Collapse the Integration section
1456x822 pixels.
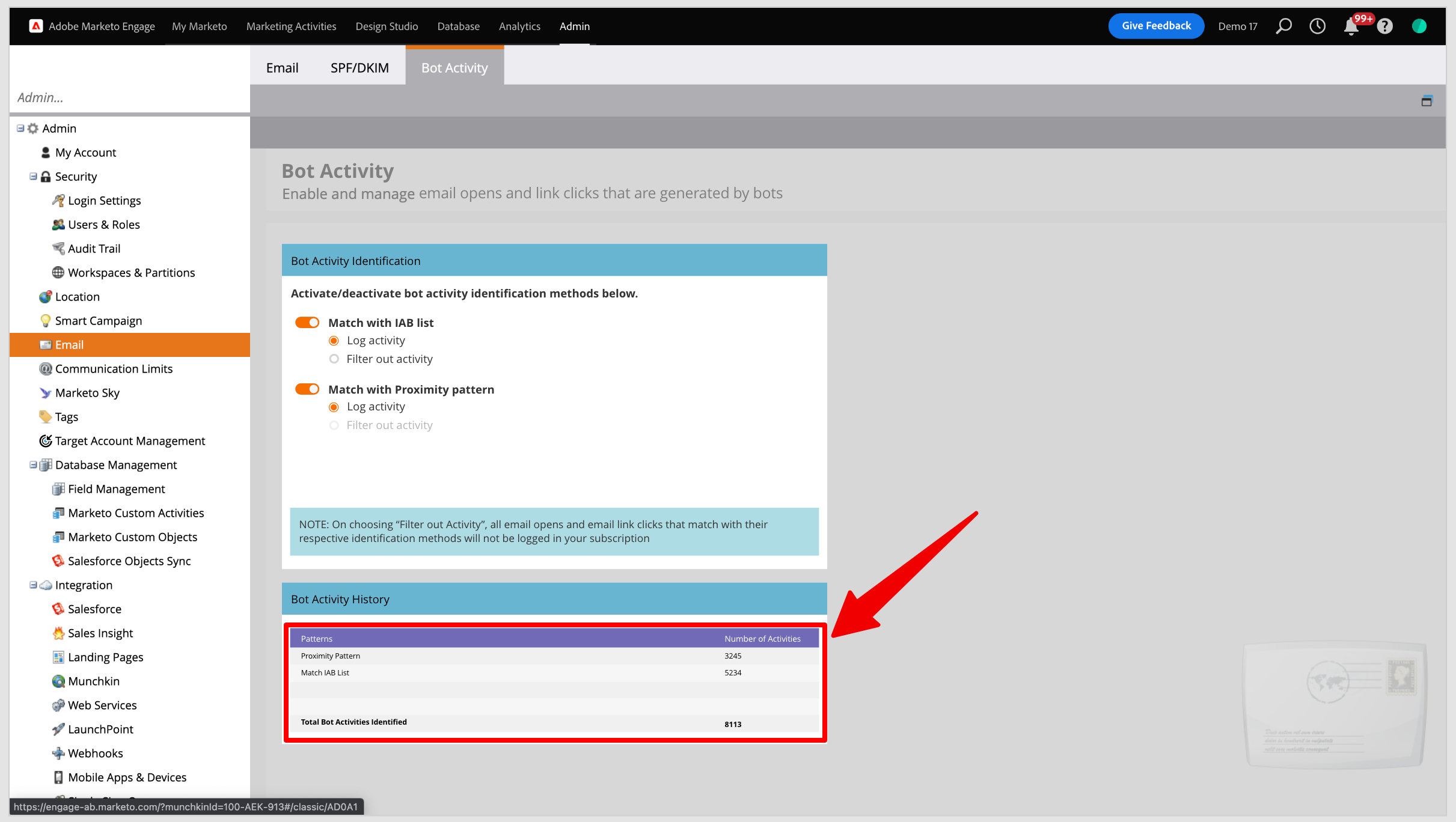coord(32,585)
